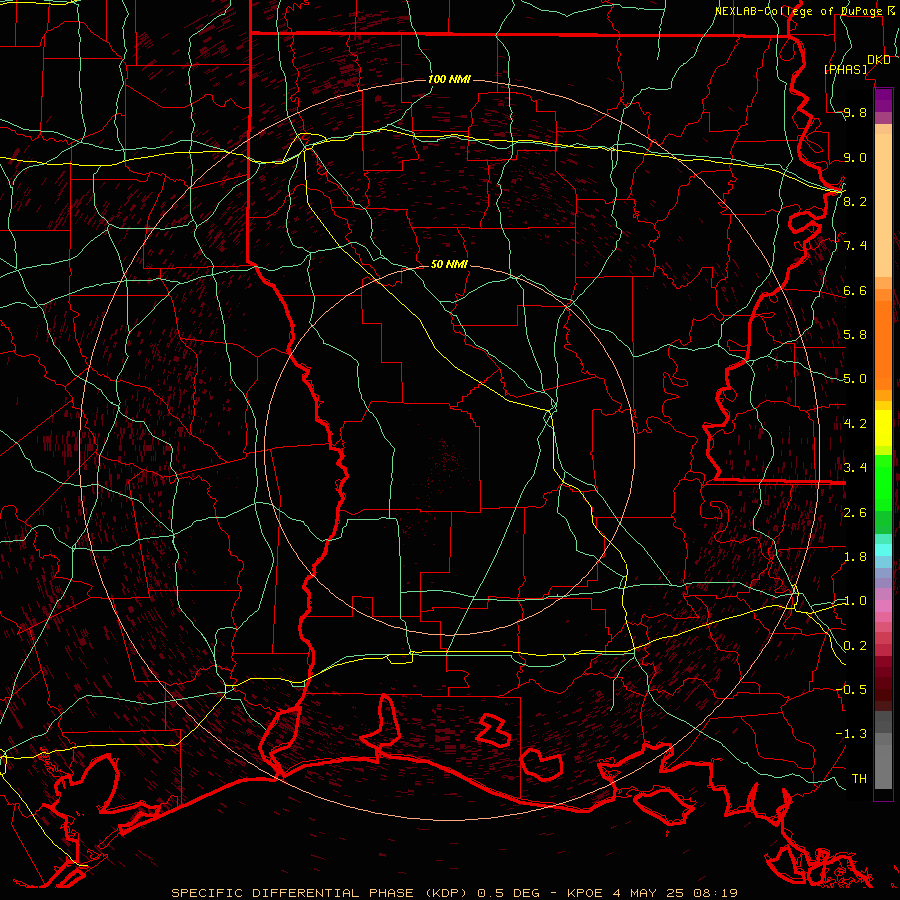This screenshot has width=900, height=900.
Task: Click the 7.4 legend value label
Action: (855, 246)
